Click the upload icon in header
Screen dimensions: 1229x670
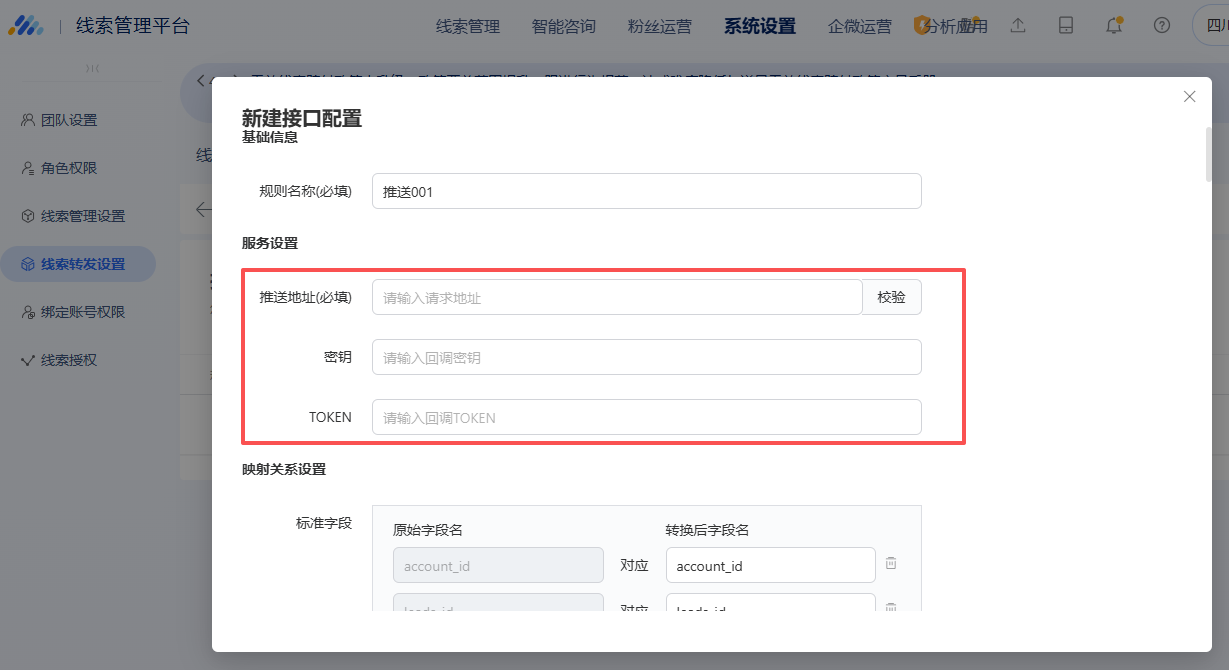click(x=1018, y=26)
